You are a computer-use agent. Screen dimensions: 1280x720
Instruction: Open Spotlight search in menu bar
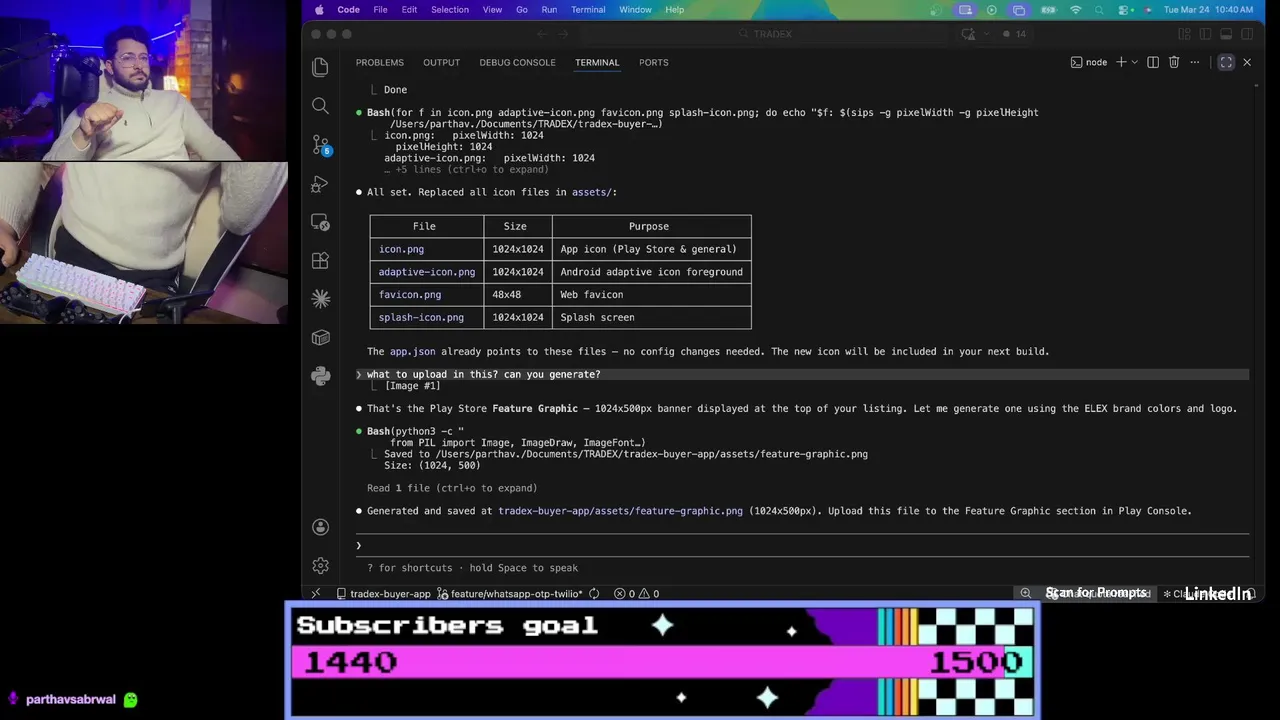[1100, 9]
